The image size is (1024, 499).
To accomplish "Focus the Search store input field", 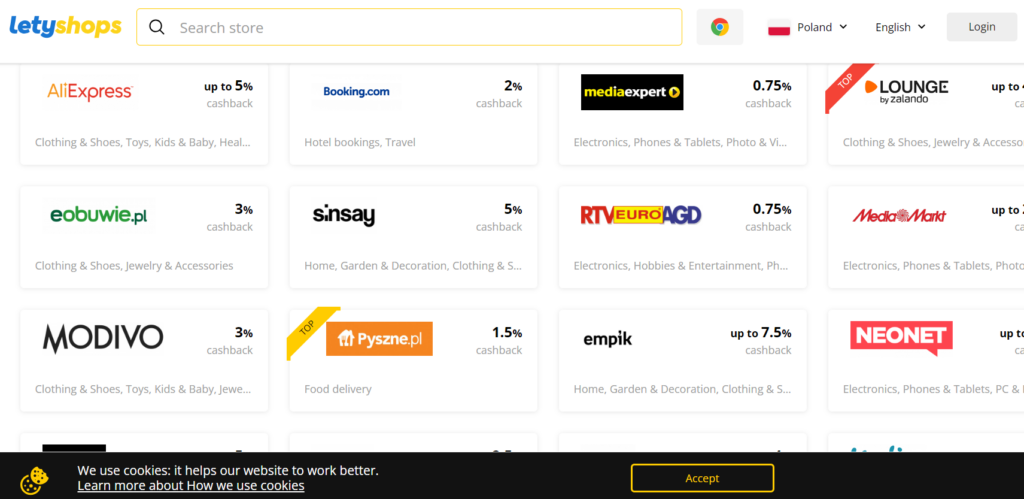I will (409, 27).
